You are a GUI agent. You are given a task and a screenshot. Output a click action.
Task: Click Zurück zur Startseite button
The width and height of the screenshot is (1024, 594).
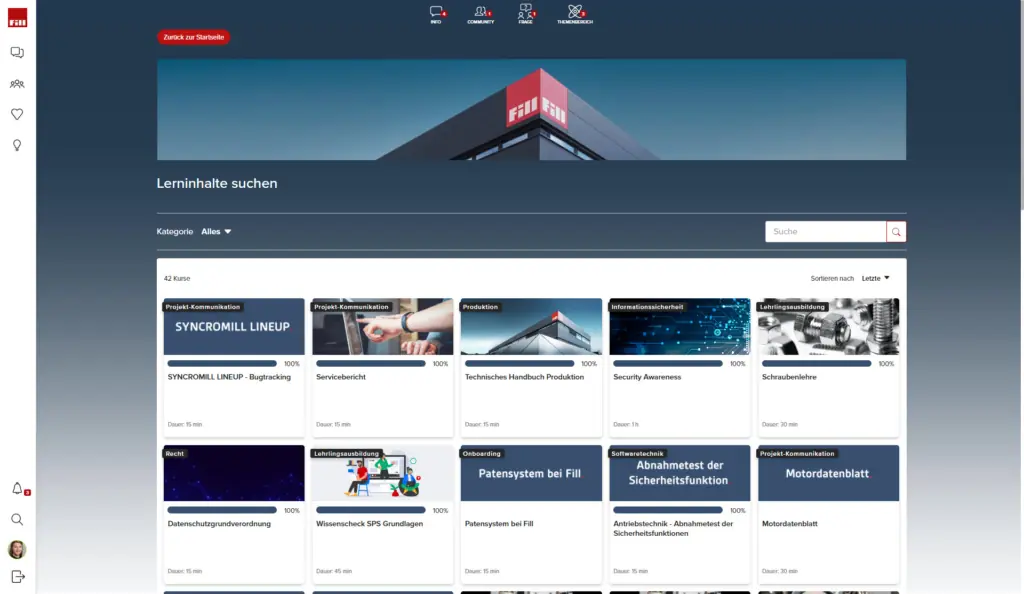point(193,37)
